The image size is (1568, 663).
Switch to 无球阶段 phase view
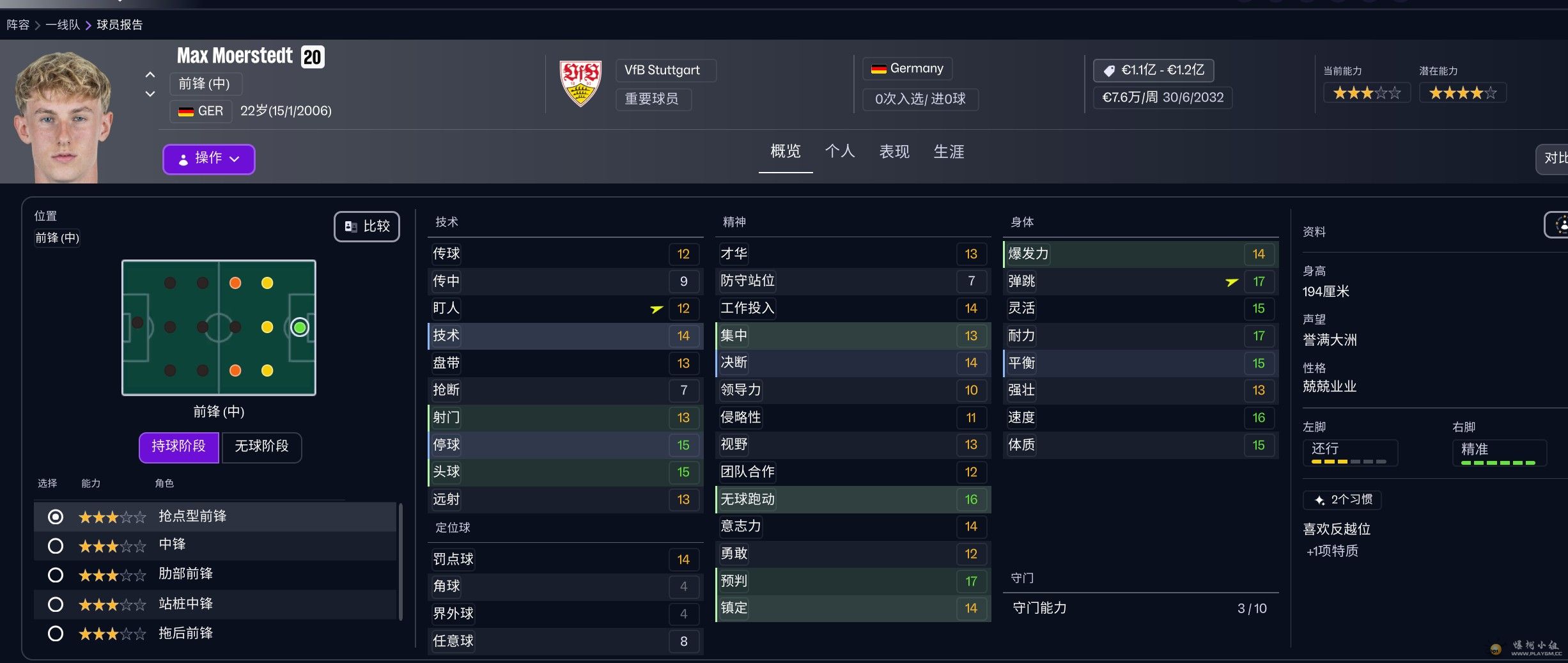[261, 446]
